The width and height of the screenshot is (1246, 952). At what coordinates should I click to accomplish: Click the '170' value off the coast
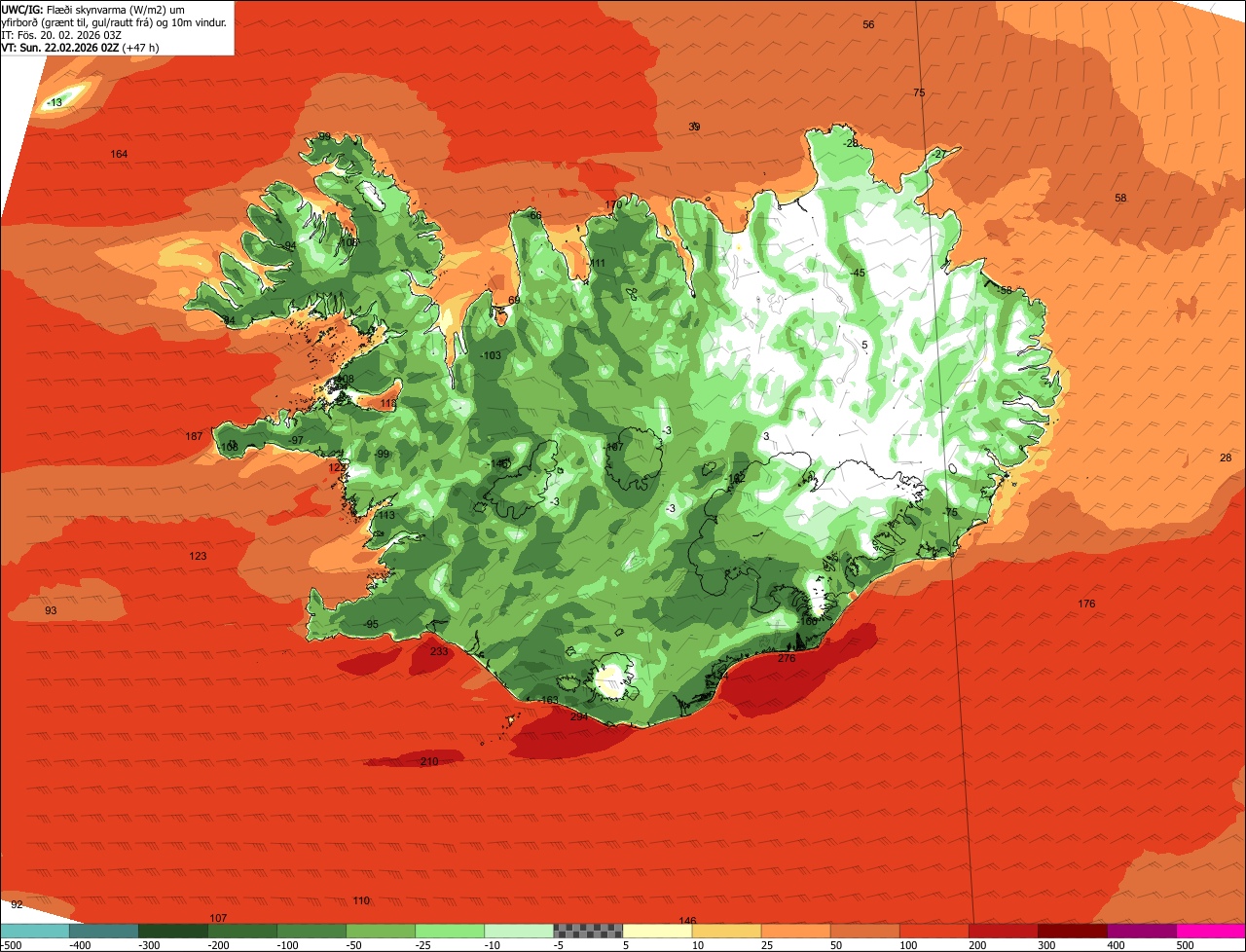coord(612,204)
